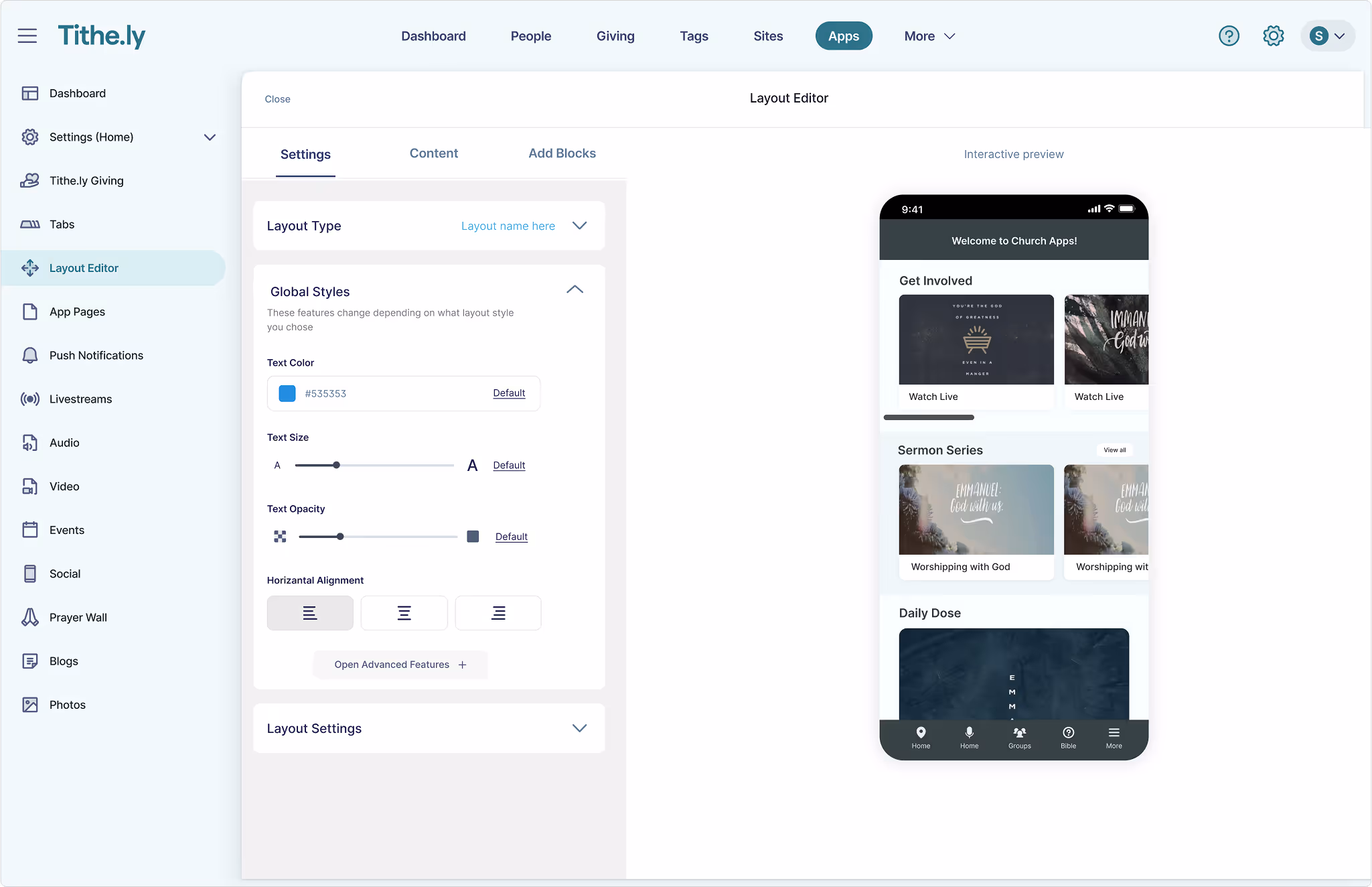Screen dimensions: 1372x887
Task: Select right horizontal alignment
Action: (x=498, y=612)
